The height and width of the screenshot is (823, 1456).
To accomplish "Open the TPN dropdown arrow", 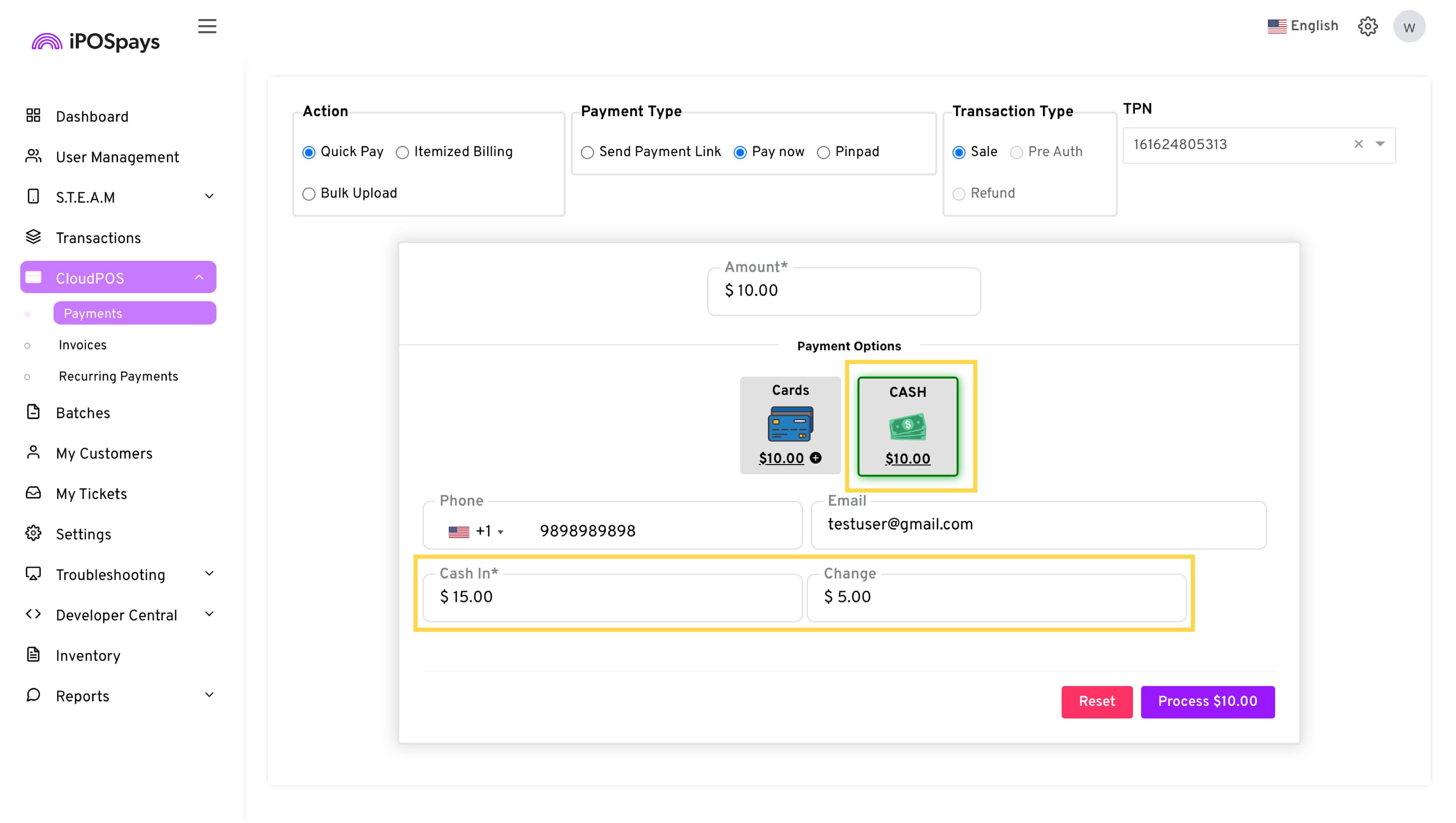I will [x=1380, y=144].
